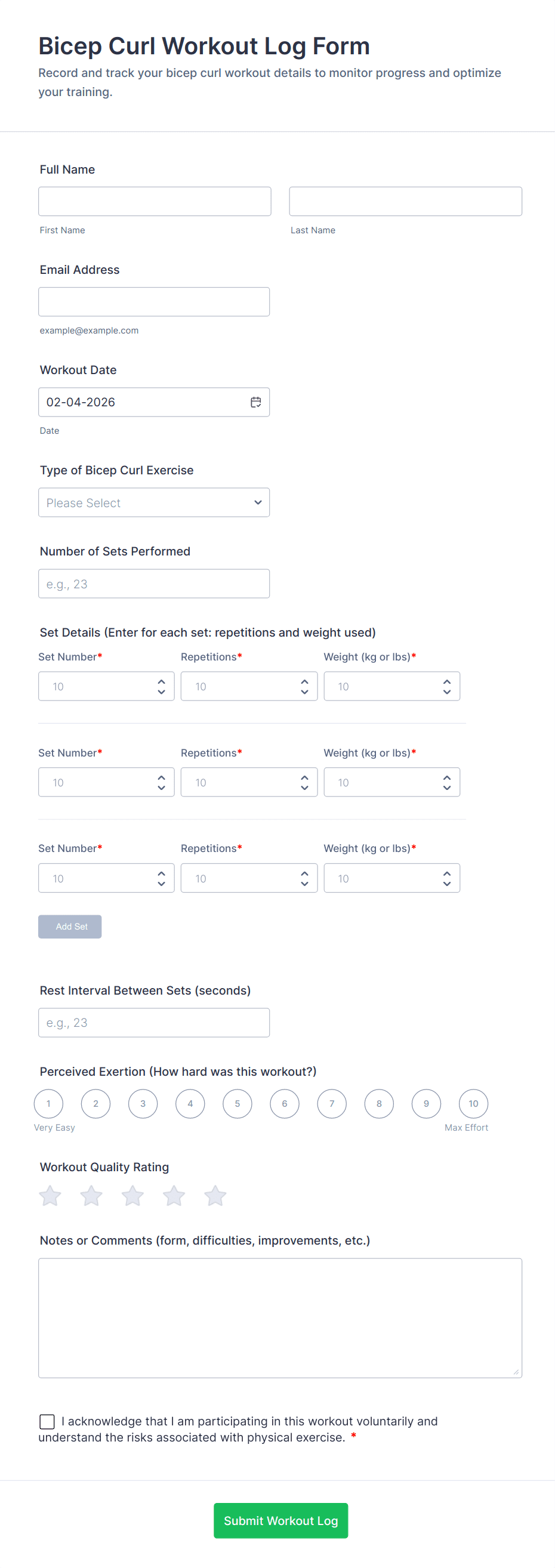Screen dimensions: 555x1568
Task: Give a two-star workout quality rating
Action: pos(91,1196)
